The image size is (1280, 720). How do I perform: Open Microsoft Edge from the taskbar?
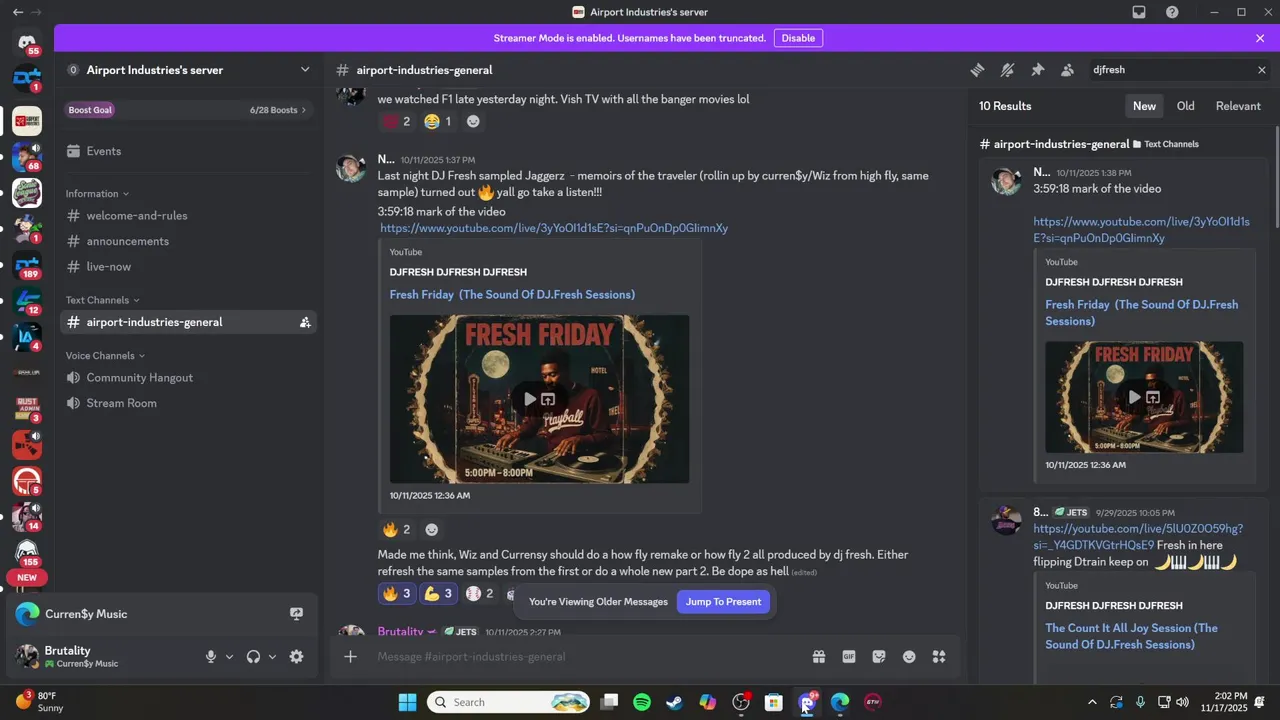(x=840, y=702)
